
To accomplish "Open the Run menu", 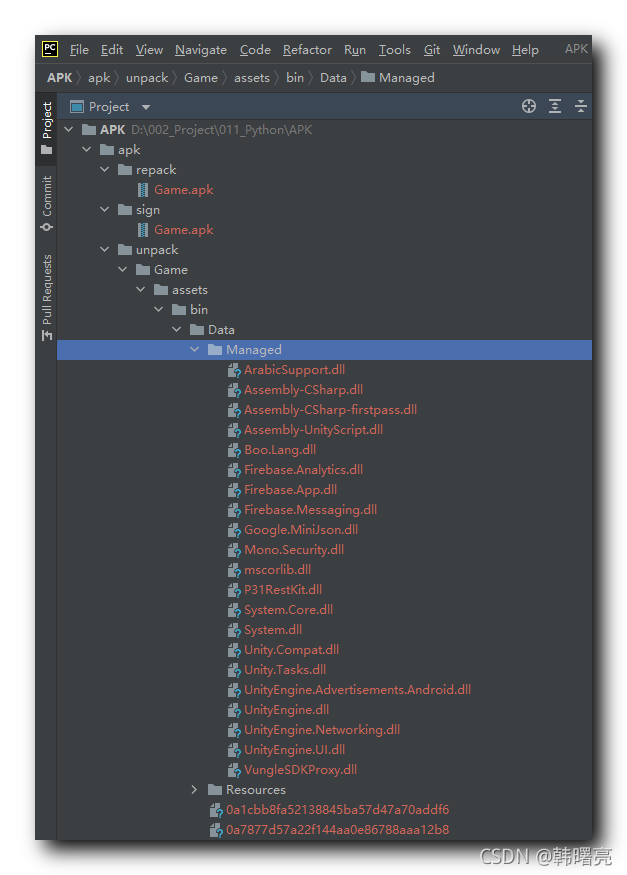I will (x=355, y=50).
